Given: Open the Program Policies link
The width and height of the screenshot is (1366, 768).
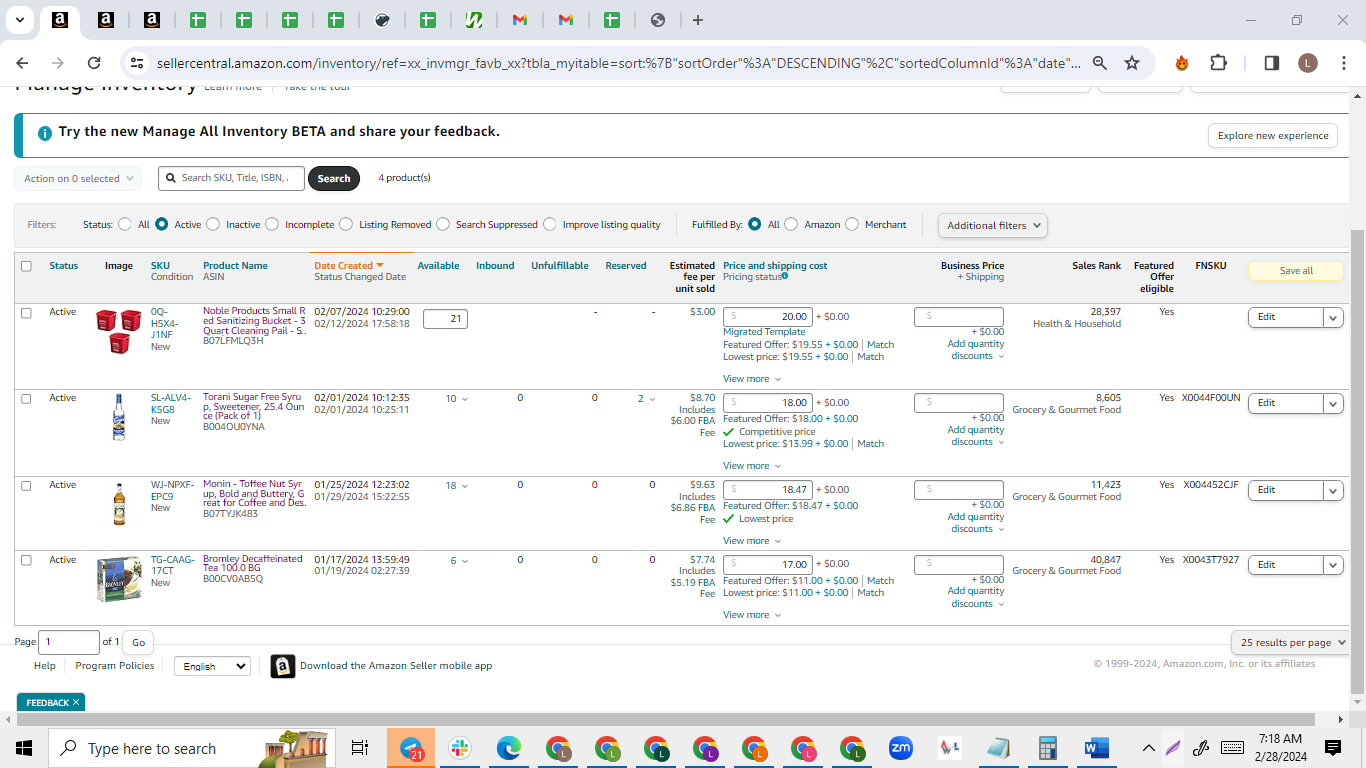Looking at the screenshot, I should coord(115,666).
